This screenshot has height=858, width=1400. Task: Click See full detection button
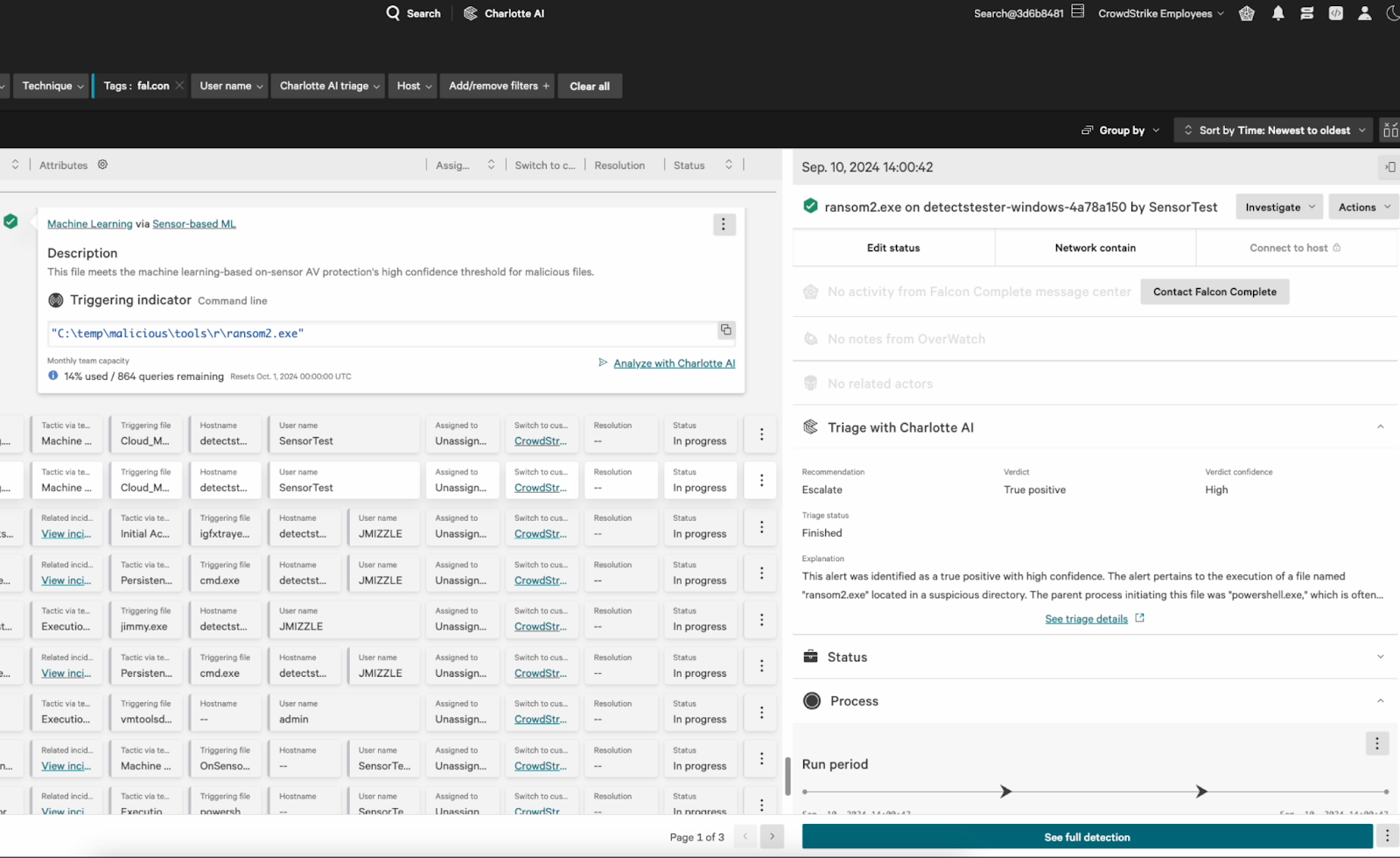pyautogui.click(x=1087, y=837)
